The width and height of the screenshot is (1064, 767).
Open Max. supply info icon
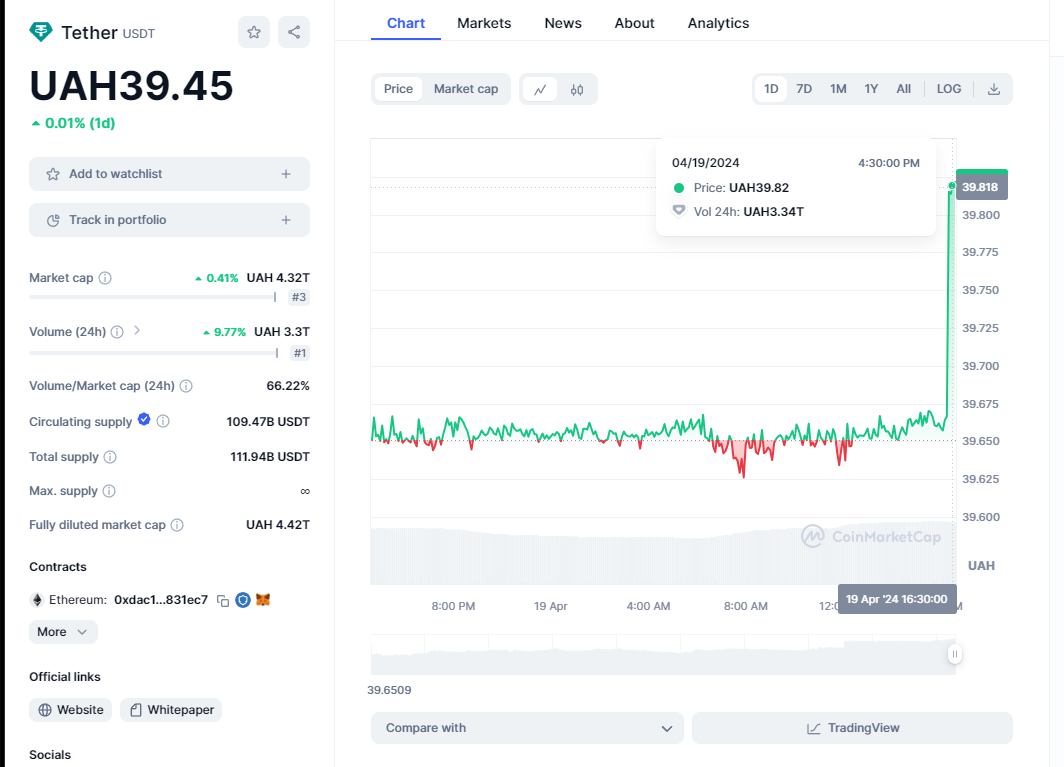point(109,491)
